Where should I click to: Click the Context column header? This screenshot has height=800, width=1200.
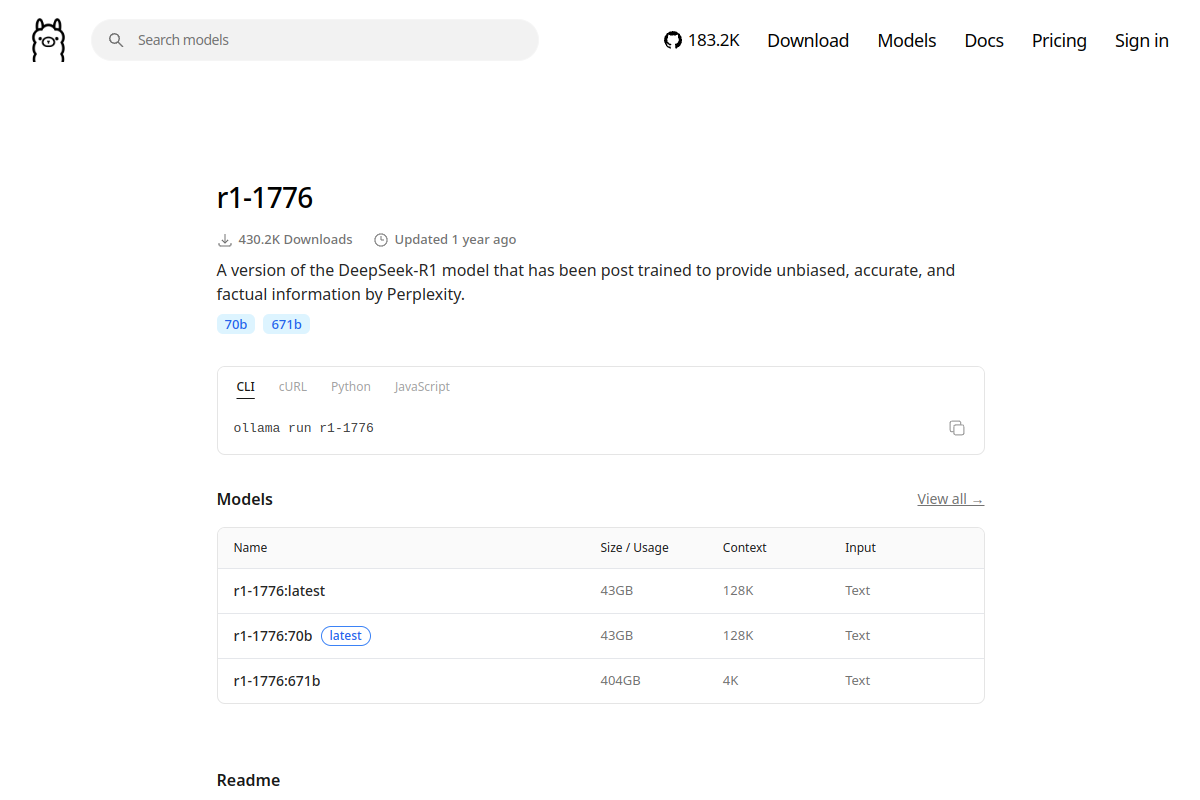(x=745, y=548)
